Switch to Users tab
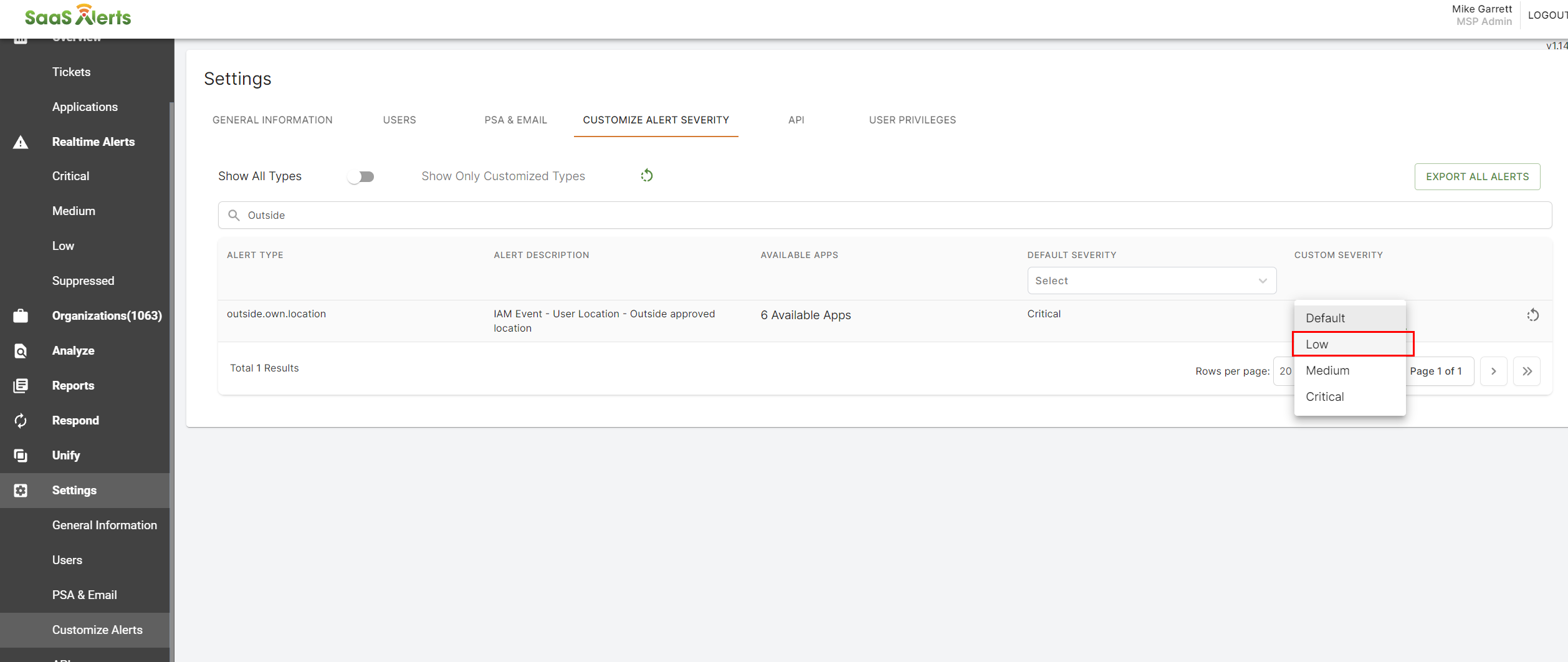 pos(399,120)
